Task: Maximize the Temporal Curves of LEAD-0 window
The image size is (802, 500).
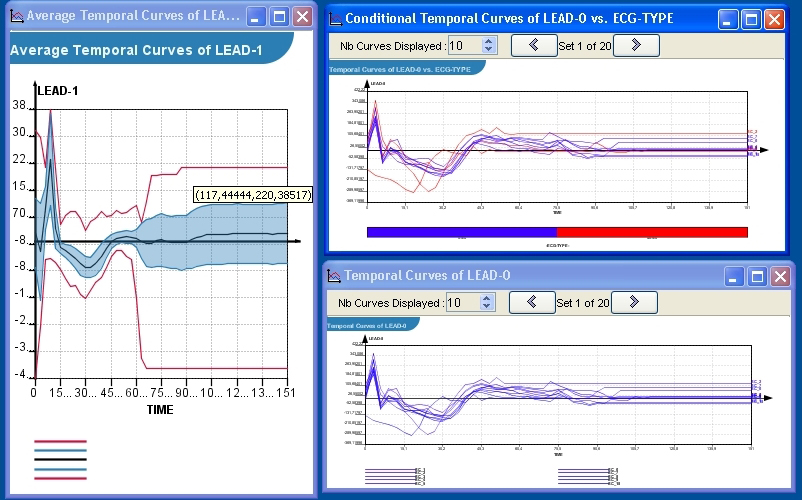Action: tap(757, 277)
